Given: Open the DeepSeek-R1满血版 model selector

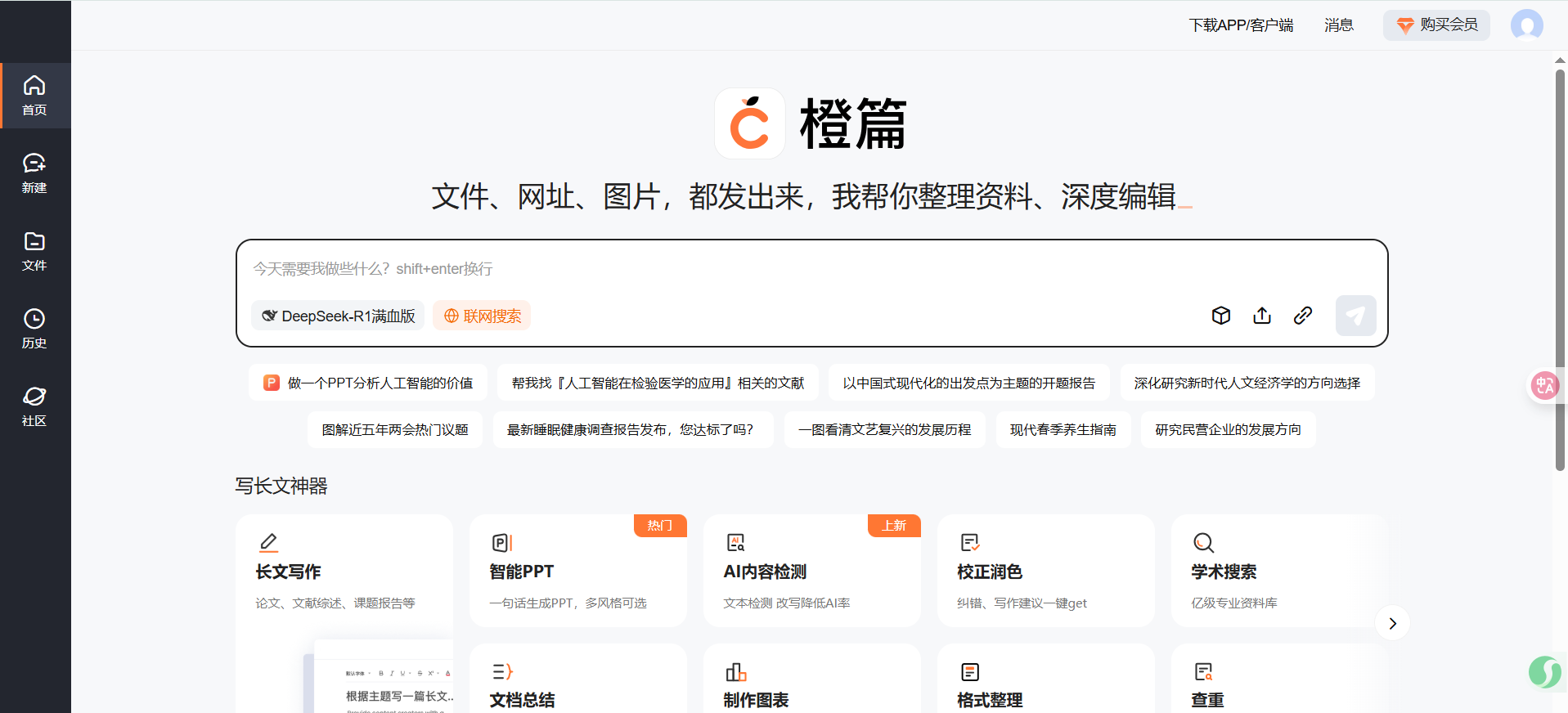Looking at the screenshot, I should coord(338,316).
